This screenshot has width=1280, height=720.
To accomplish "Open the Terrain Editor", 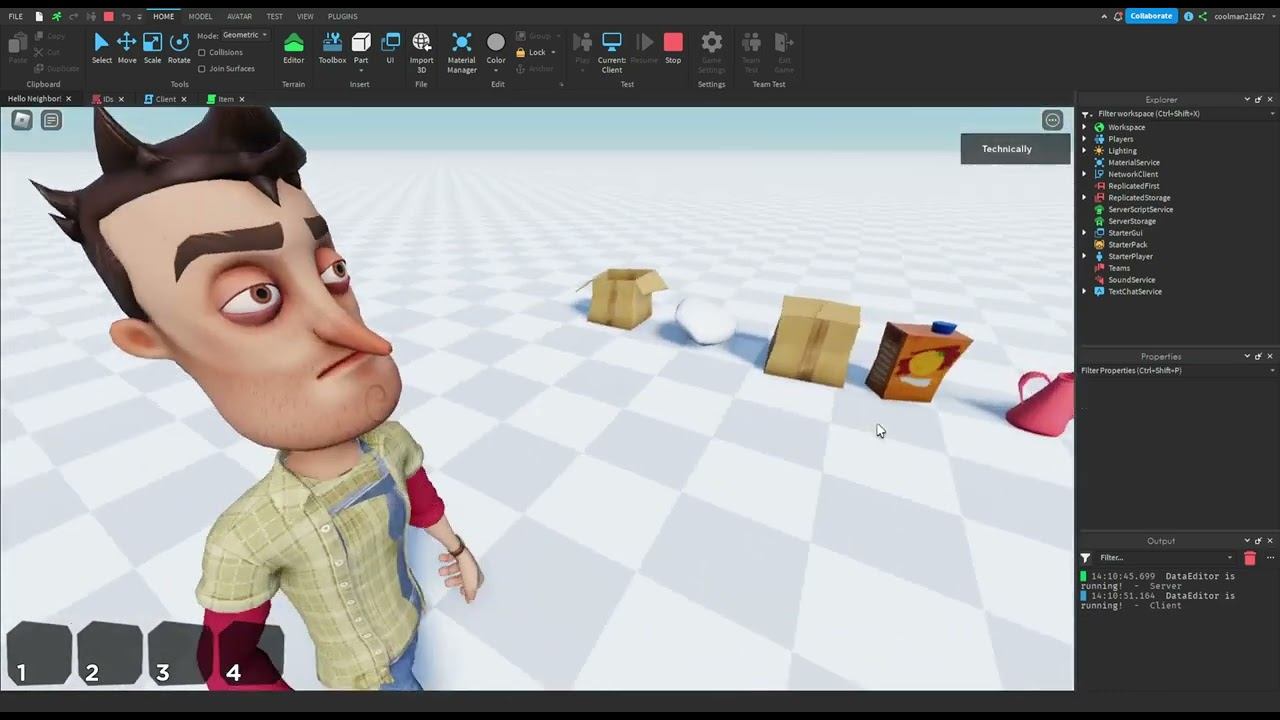I will point(293,48).
